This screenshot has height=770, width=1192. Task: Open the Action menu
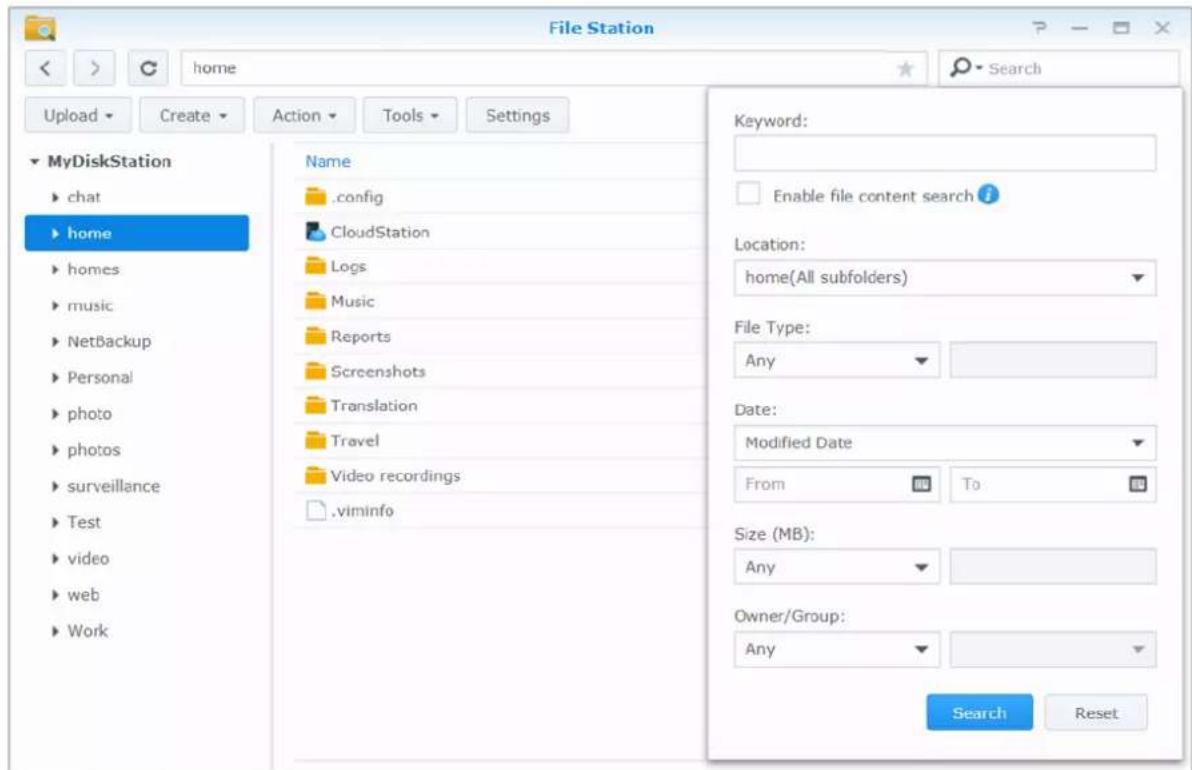pyautogui.click(x=304, y=116)
